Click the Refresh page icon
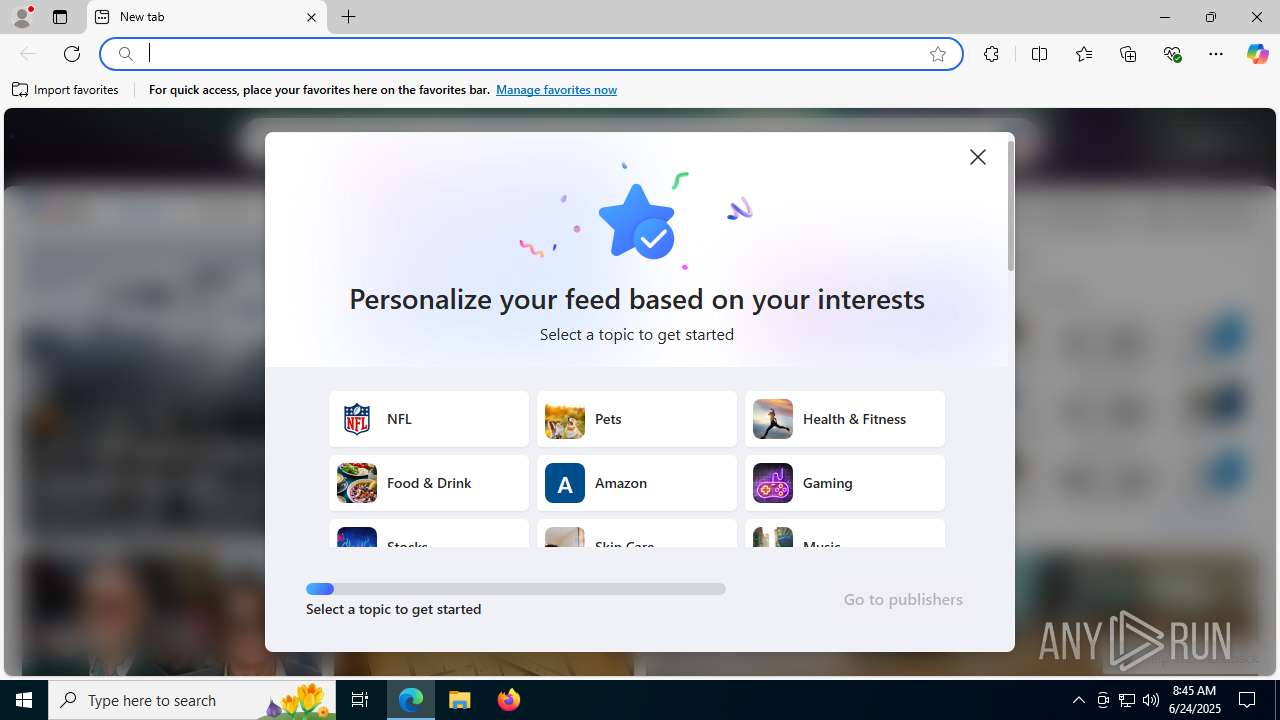Image resolution: width=1280 pixels, height=720 pixels. (72, 54)
